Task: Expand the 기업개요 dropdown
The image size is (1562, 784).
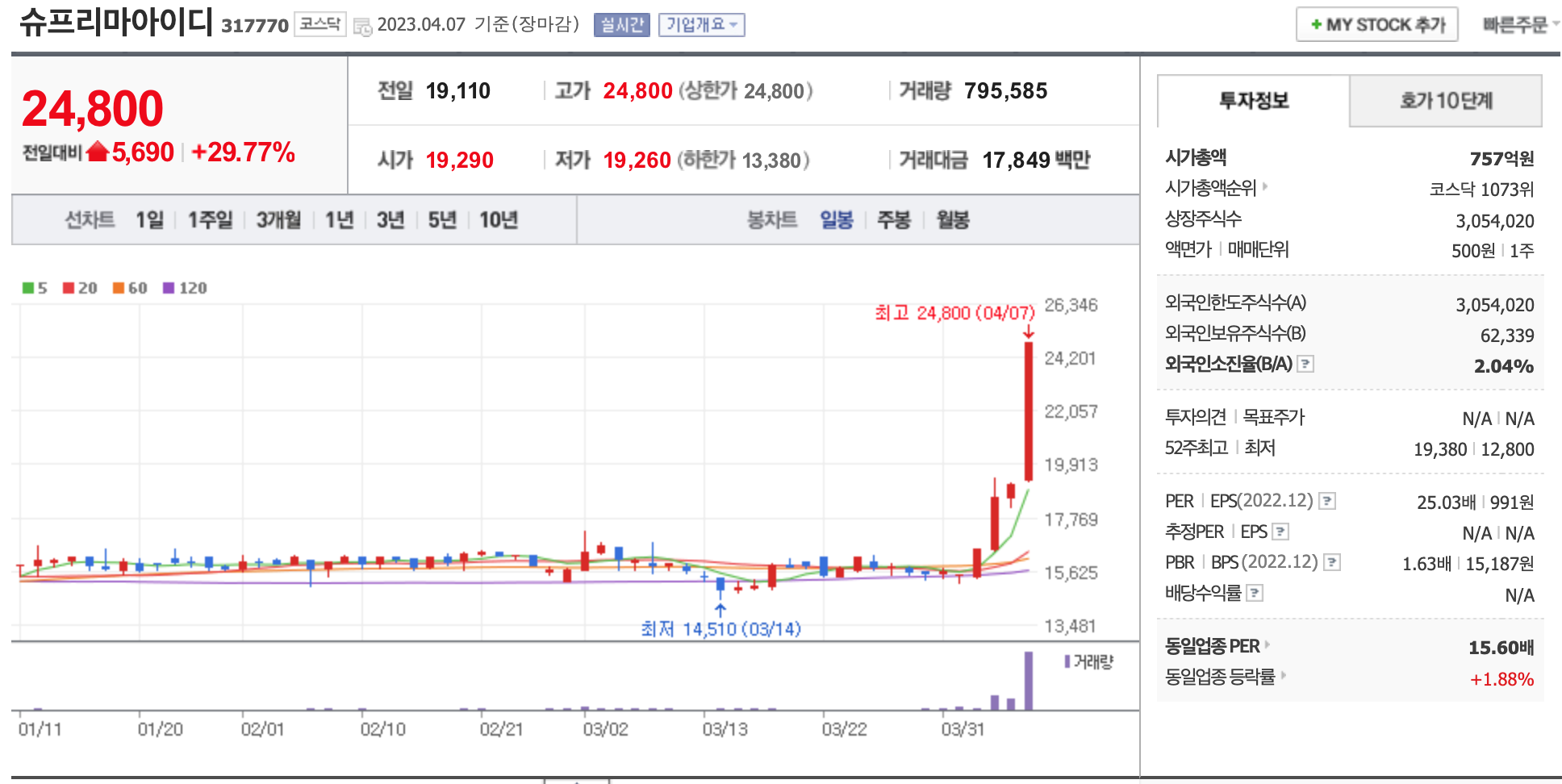Action: pyautogui.click(x=701, y=25)
